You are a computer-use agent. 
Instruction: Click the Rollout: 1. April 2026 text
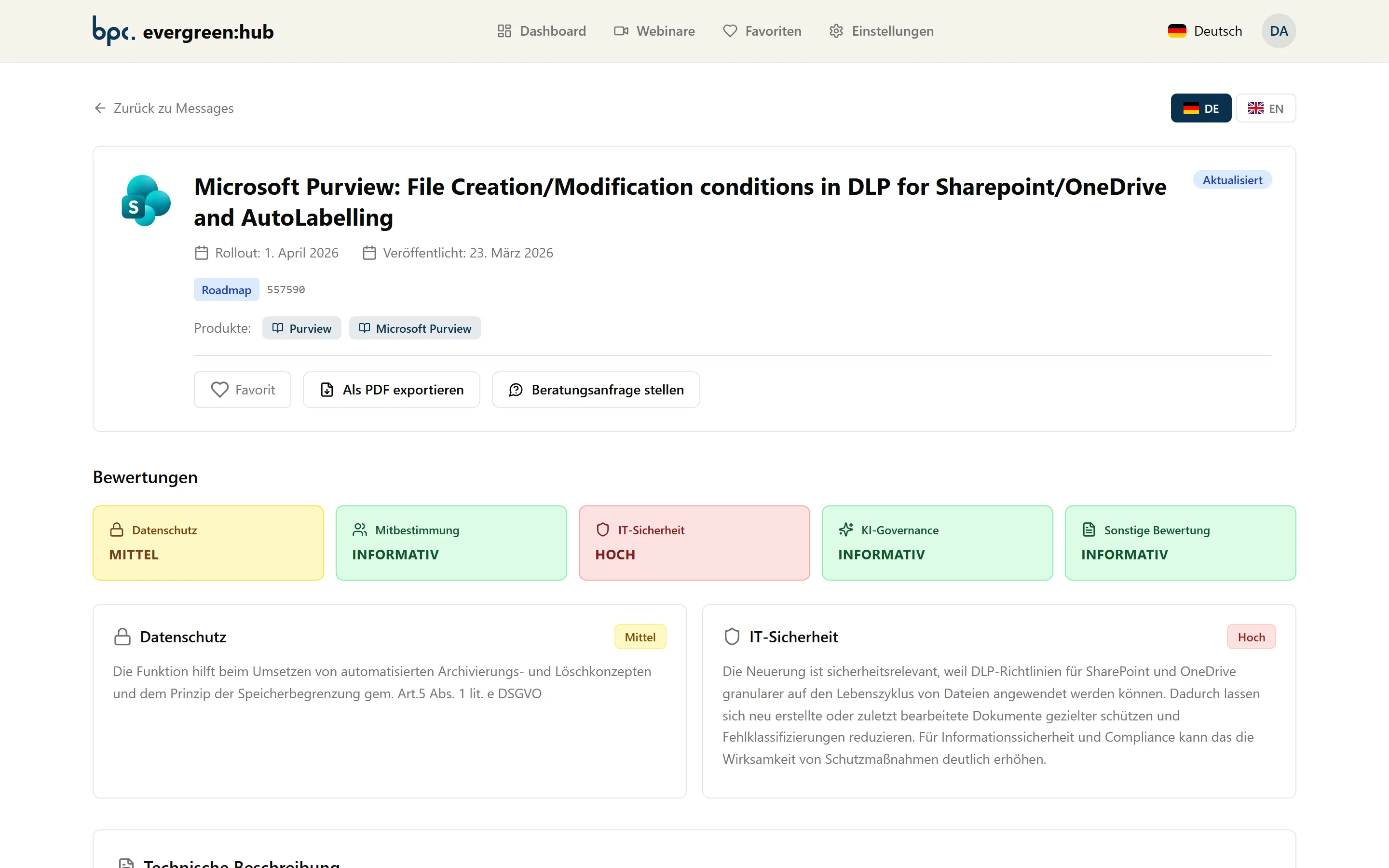point(277,253)
